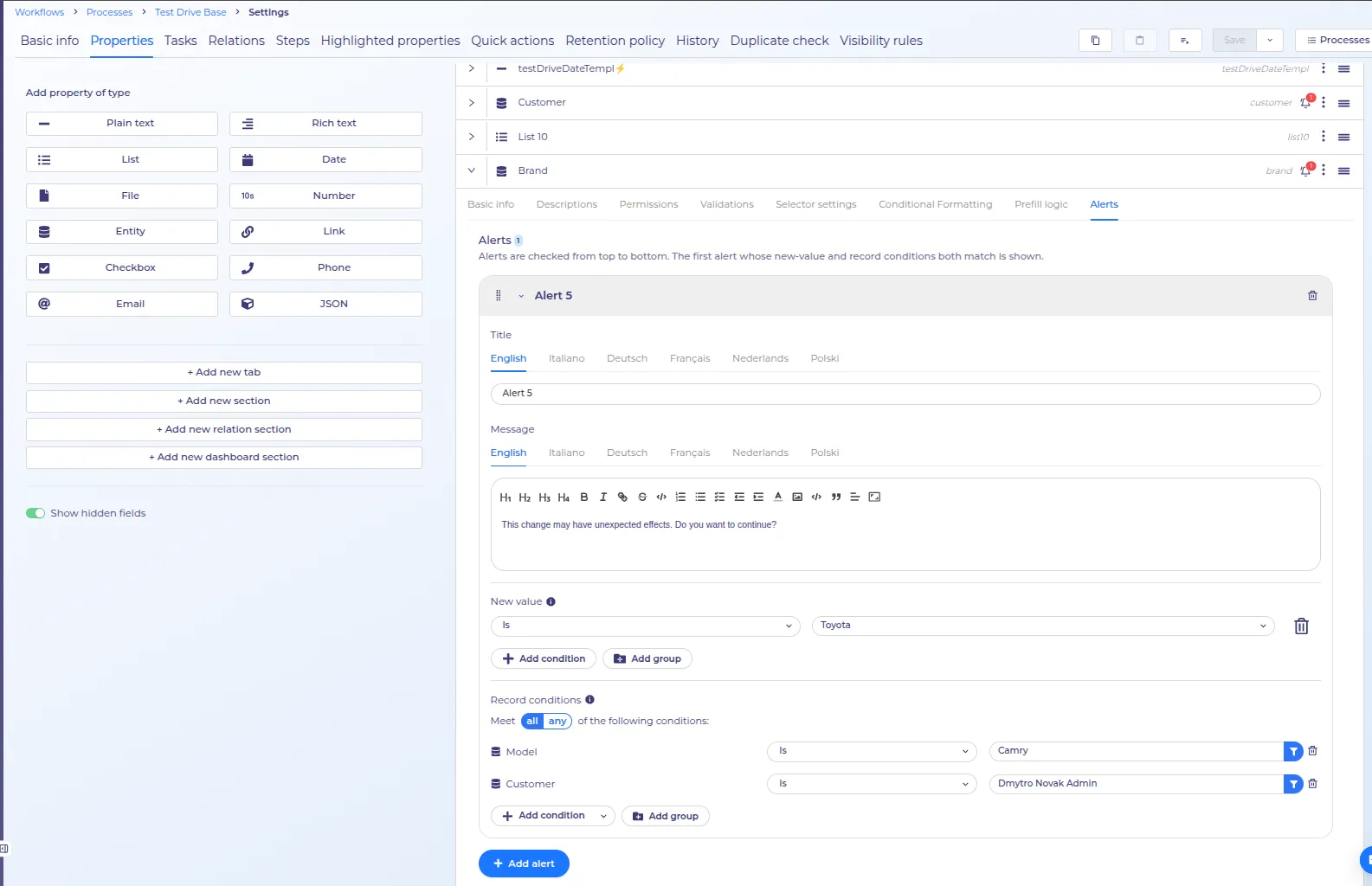
Task: Open the Retention policy tab
Action: tap(615, 41)
